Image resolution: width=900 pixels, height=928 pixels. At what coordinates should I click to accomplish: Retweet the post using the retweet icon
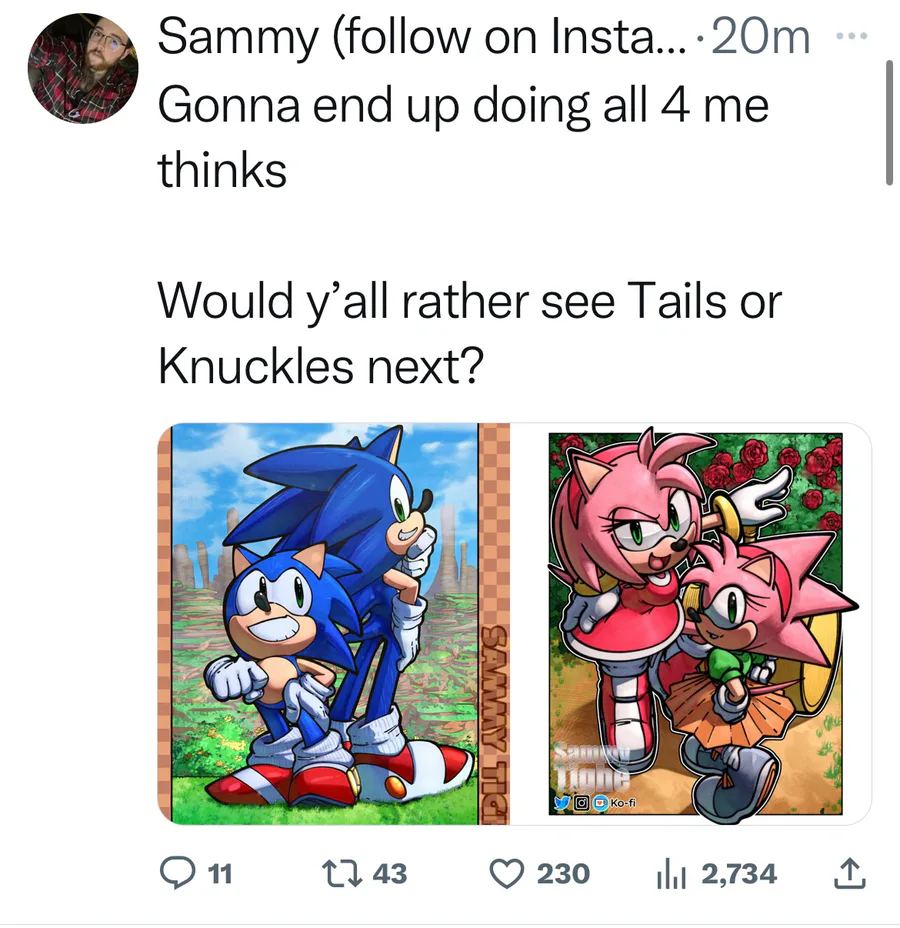click(341, 874)
